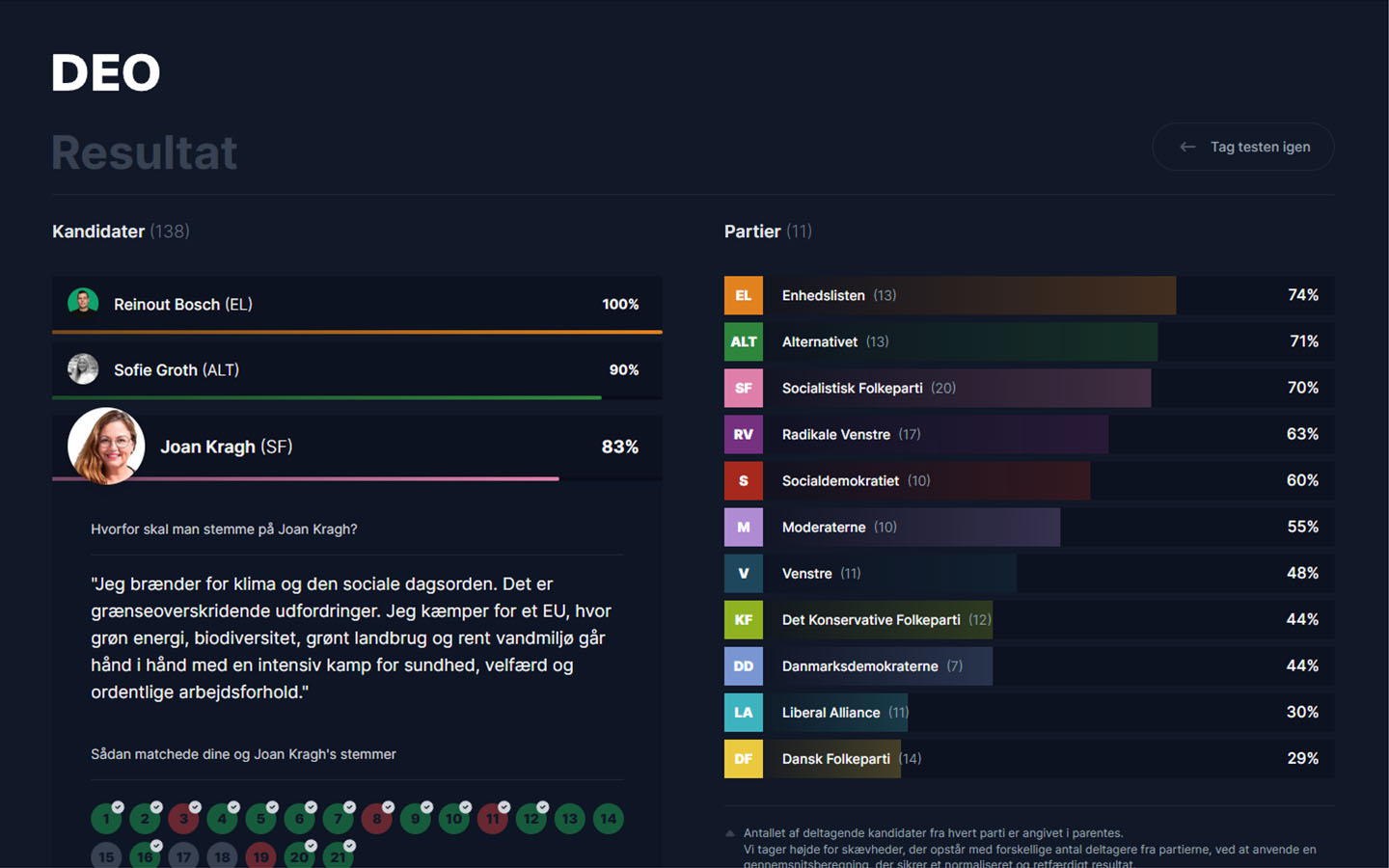Viewport: 1389px width, 868px height.
Task: Click the lilac M party badge
Action: [744, 527]
